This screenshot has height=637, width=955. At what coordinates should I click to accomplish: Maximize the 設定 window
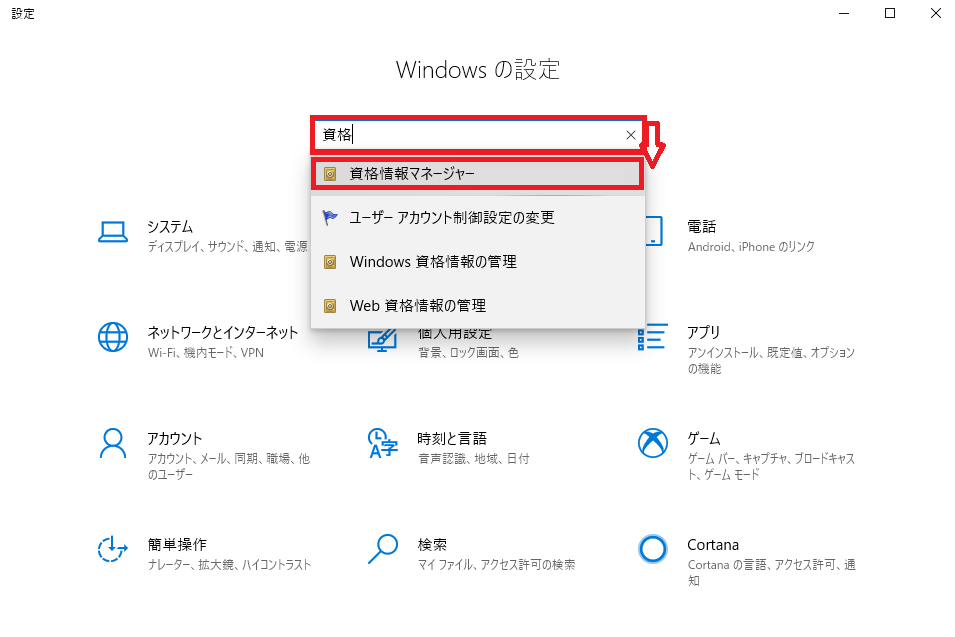click(x=890, y=13)
